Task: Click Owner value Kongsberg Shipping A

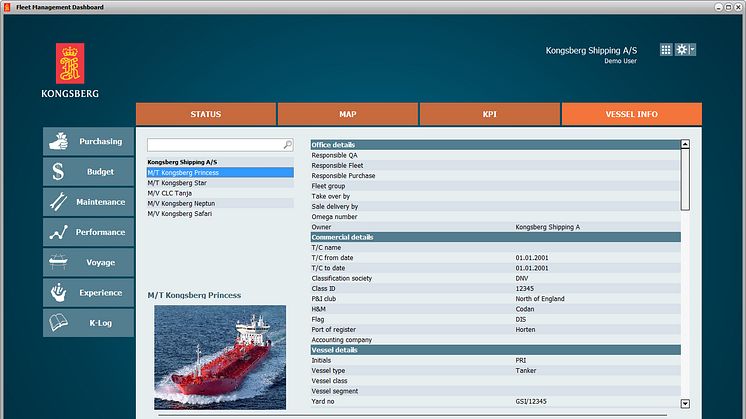Action: [x=548, y=227]
